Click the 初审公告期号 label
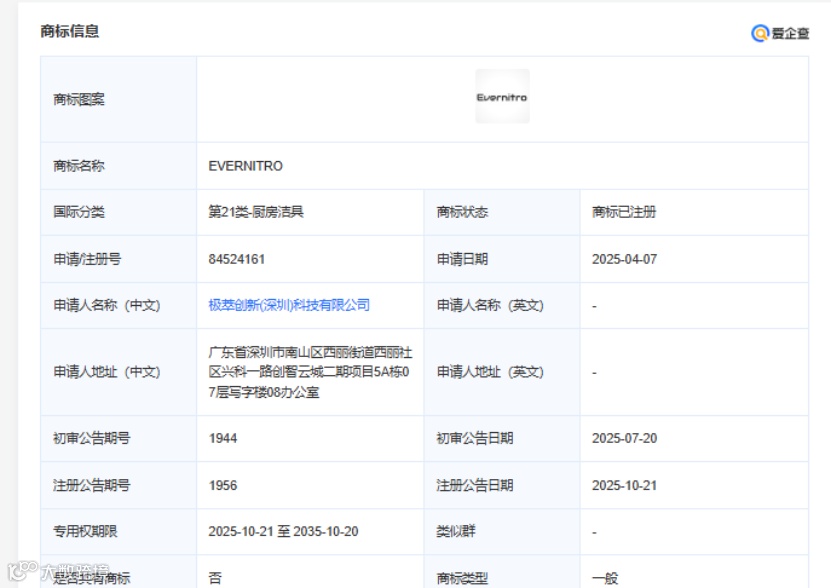 91,438
